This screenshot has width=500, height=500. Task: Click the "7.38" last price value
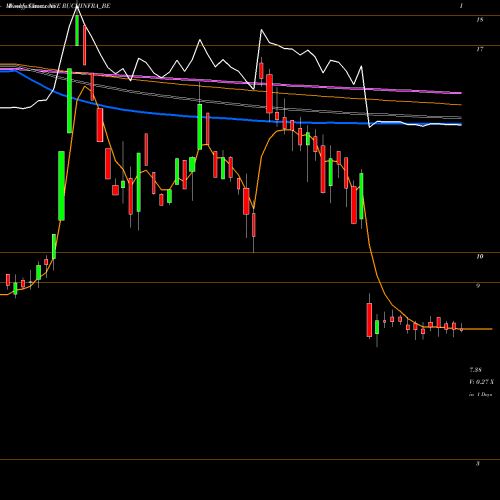475,370
